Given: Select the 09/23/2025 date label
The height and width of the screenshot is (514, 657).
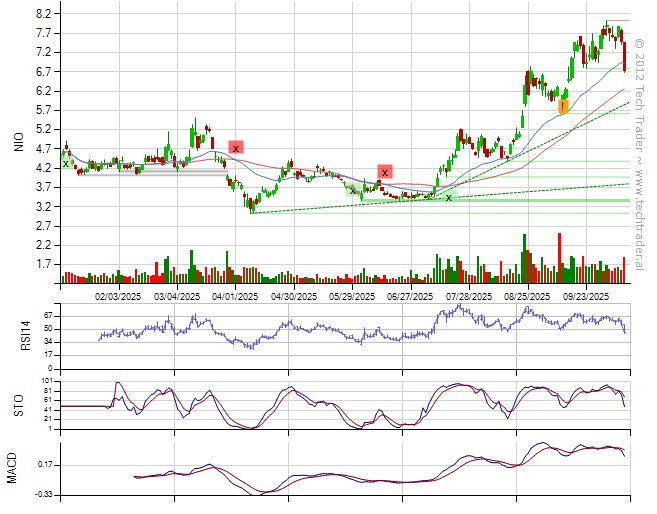Looking at the screenshot, I should click(x=586, y=296).
